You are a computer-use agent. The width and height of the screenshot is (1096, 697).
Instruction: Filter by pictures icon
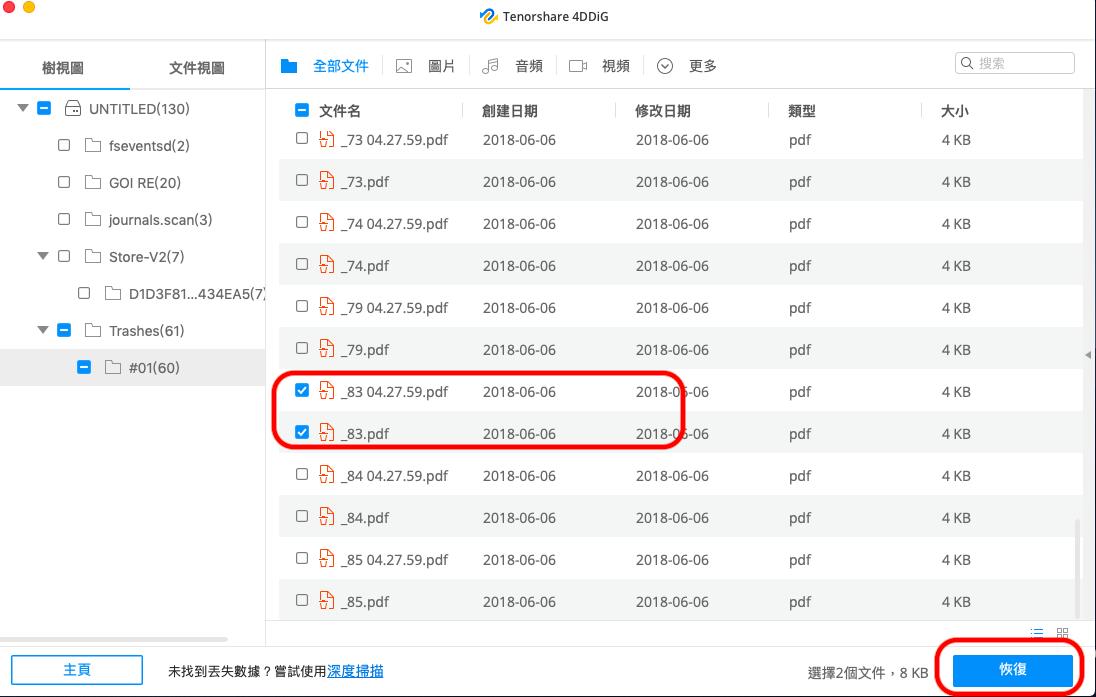coord(404,66)
